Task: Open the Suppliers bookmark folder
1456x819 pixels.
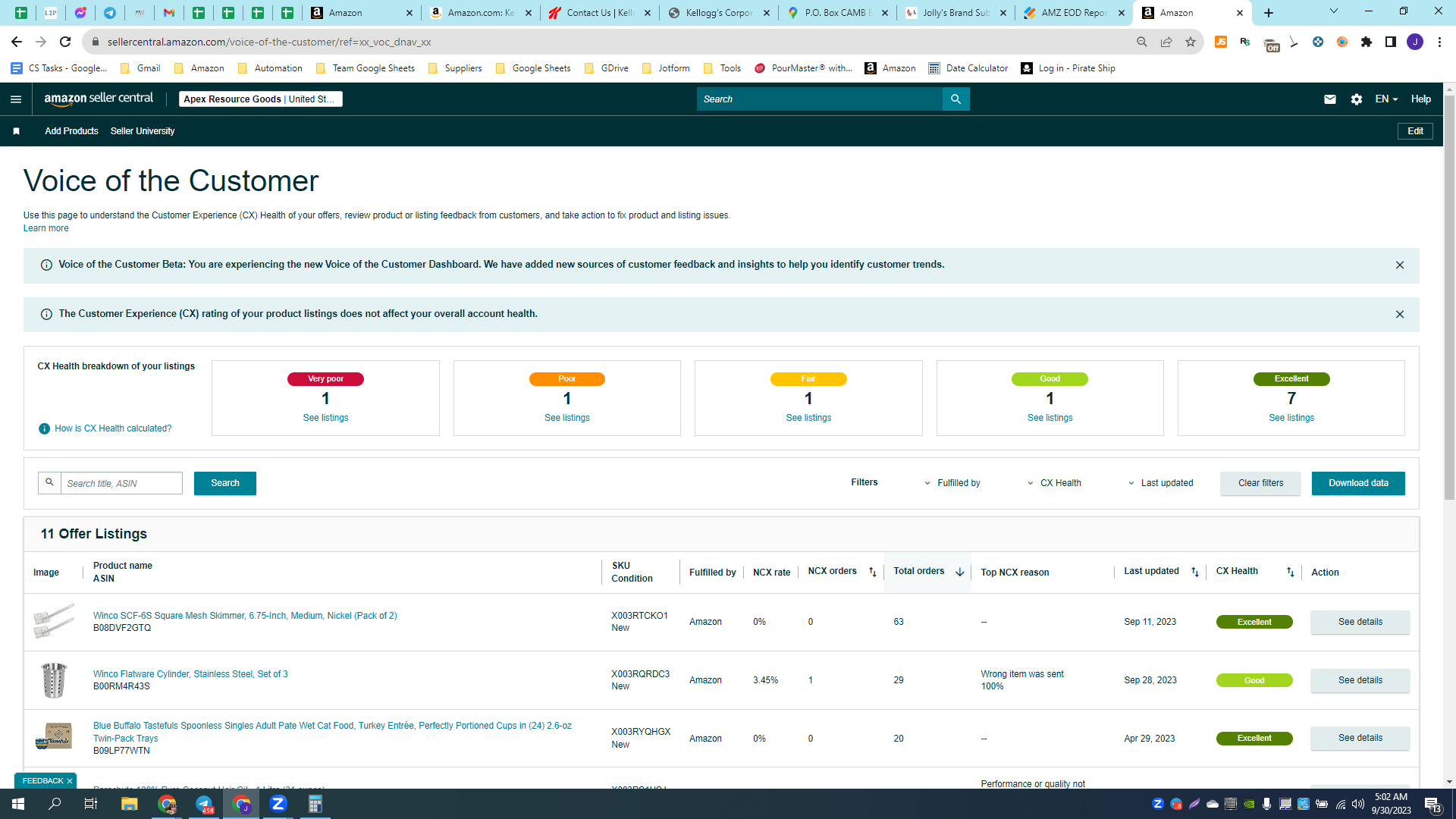Action: pyautogui.click(x=455, y=68)
